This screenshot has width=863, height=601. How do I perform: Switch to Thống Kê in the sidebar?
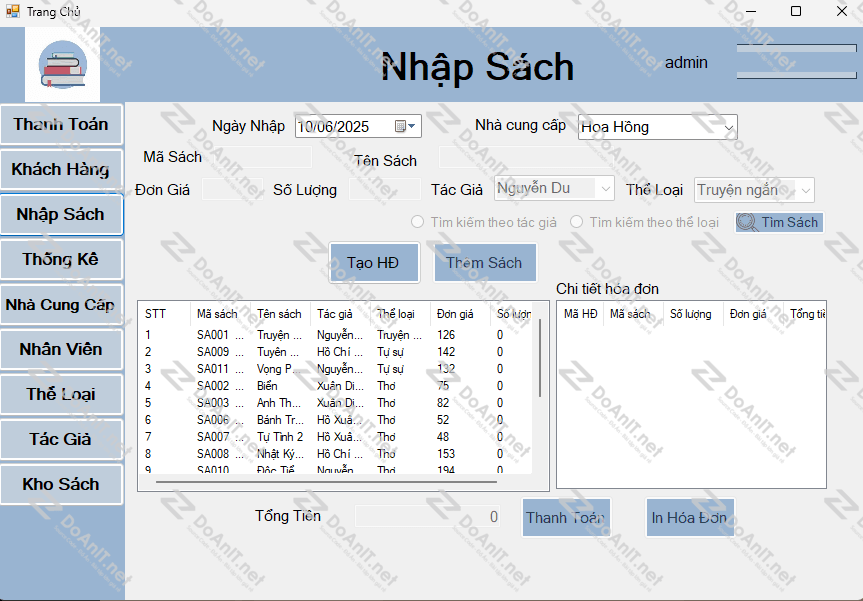61,259
